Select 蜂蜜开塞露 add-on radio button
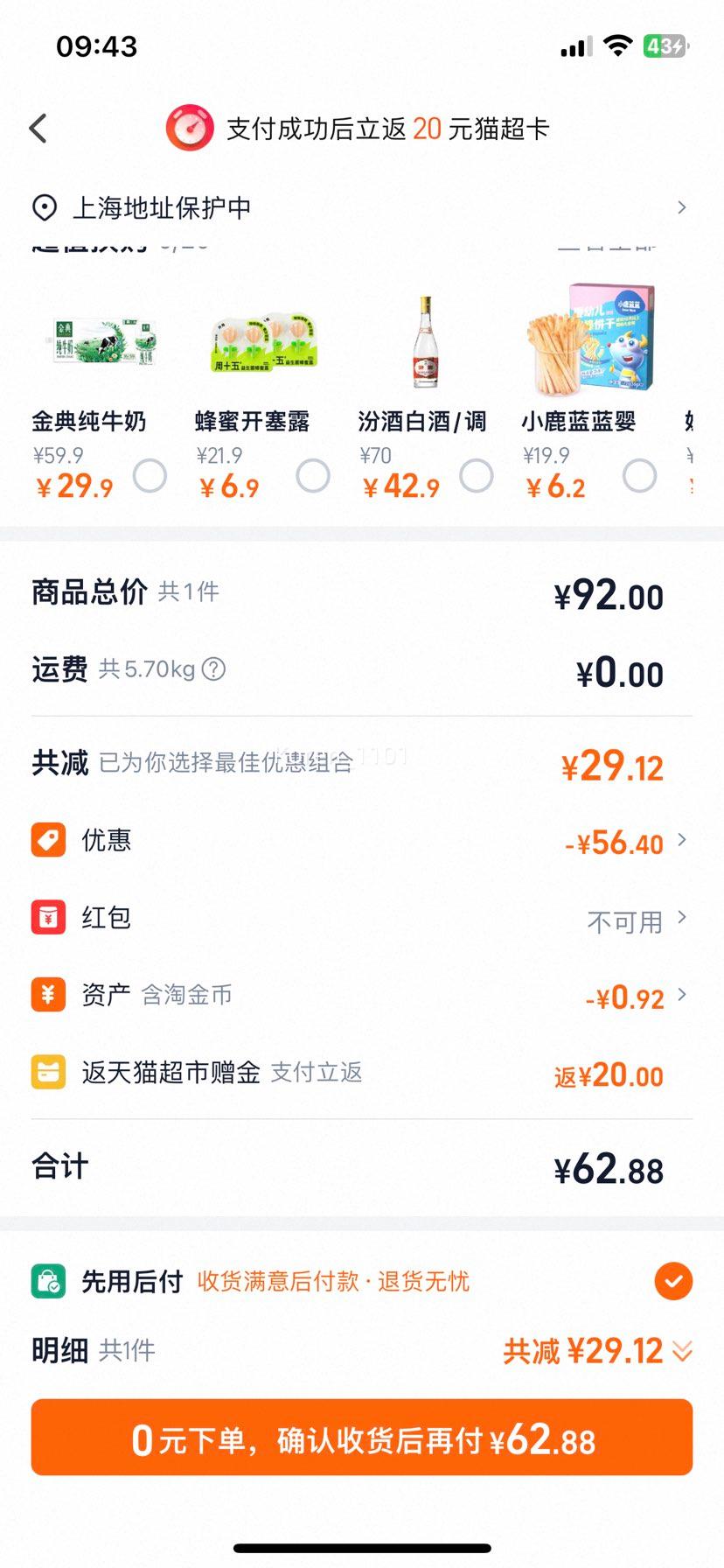This screenshot has height=1568, width=724. (x=313, y=476)
